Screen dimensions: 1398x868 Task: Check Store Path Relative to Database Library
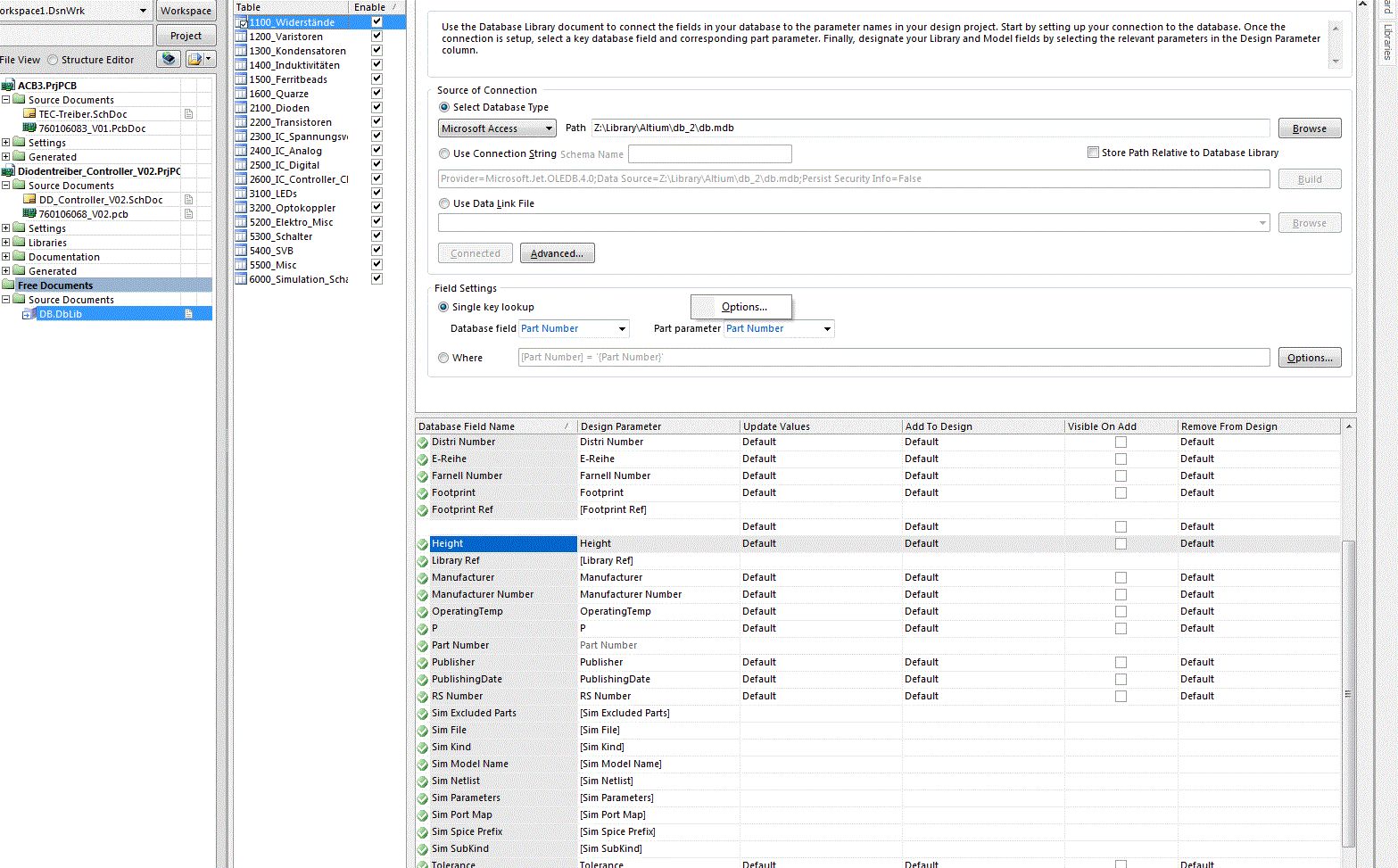tap(1093, 153)
